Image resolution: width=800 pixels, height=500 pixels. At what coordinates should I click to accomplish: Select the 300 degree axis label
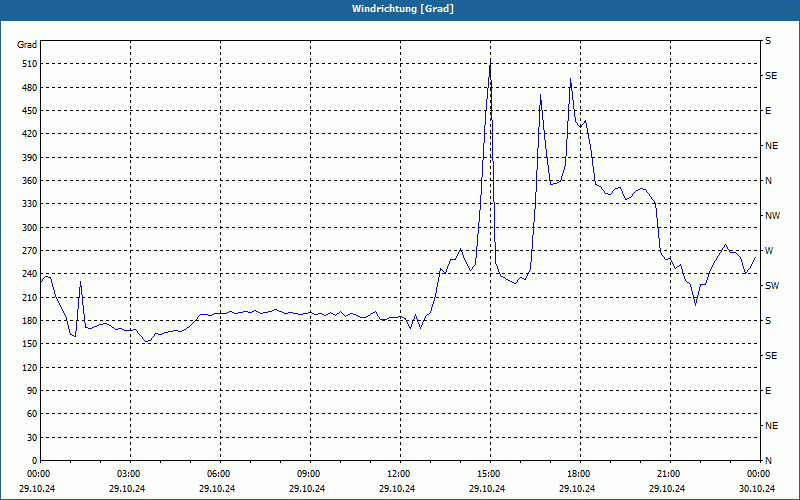(x=30, y=228)
